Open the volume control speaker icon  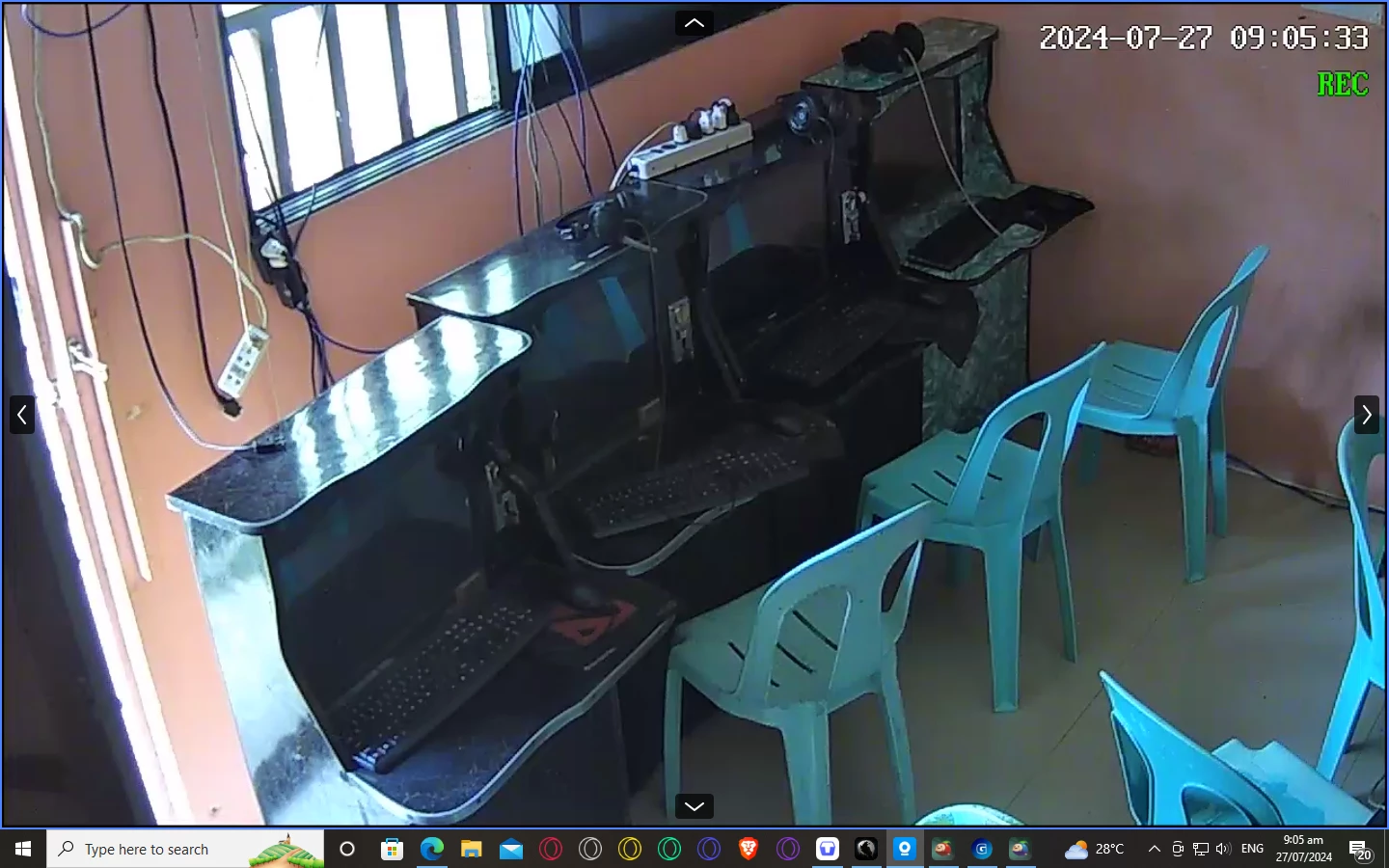coord(1223,849)
